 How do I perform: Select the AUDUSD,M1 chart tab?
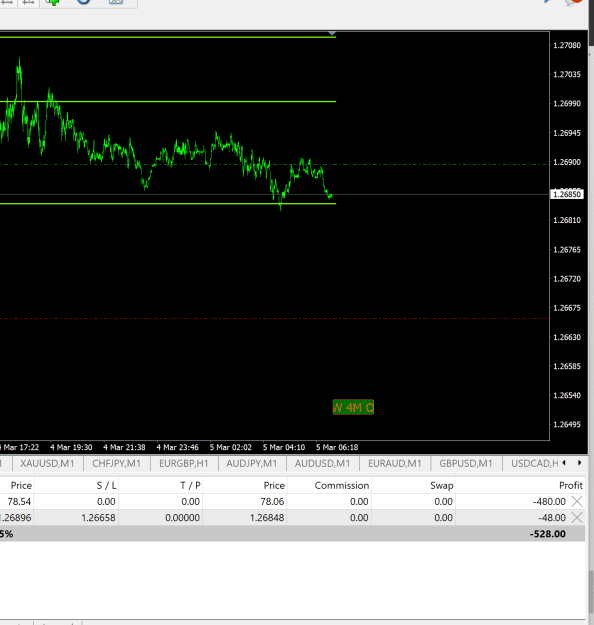coord(323,463)
